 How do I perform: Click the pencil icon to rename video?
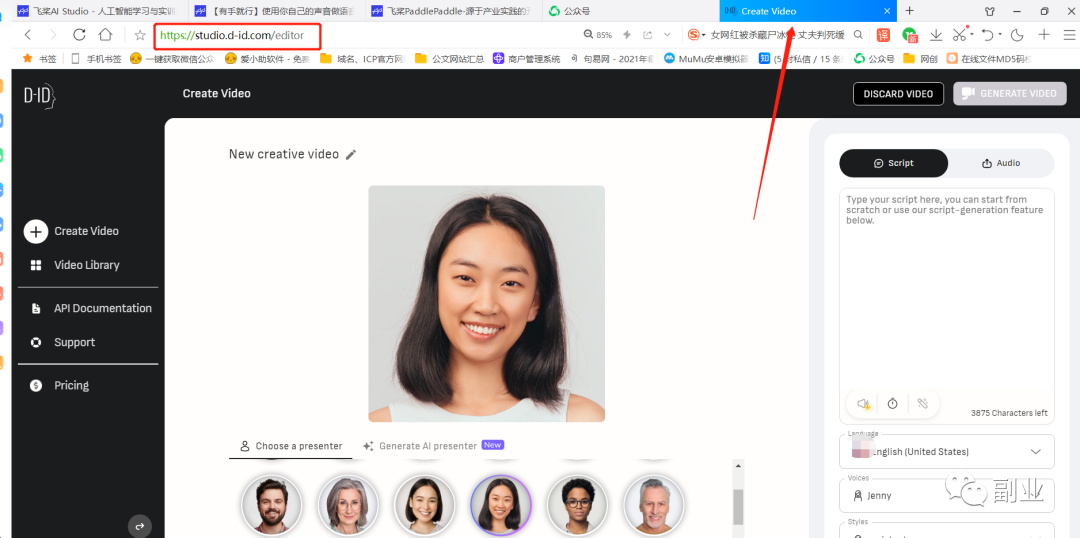[x=350, y=154]
